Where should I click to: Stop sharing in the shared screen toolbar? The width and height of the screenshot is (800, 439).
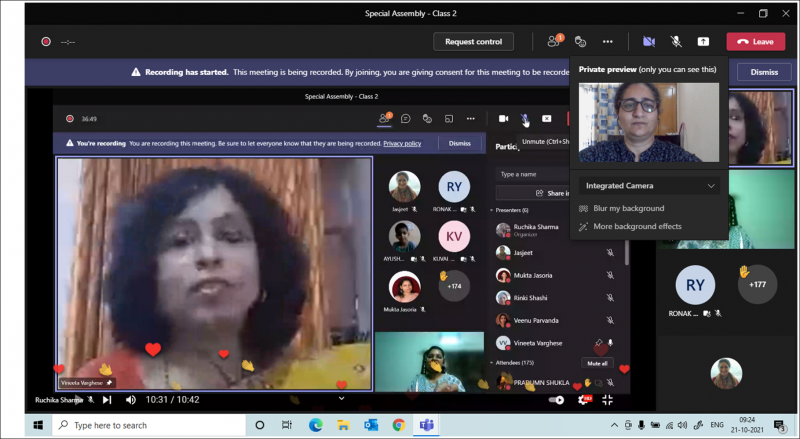546,118
